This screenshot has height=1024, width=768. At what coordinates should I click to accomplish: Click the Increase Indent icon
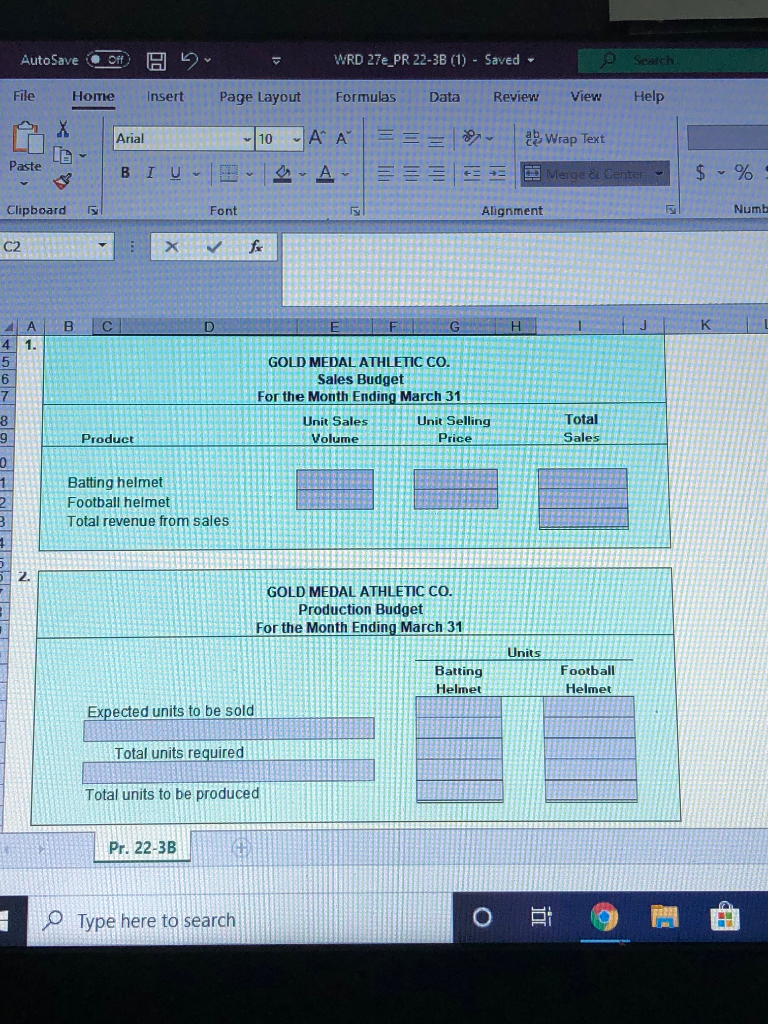click(497, 173)
